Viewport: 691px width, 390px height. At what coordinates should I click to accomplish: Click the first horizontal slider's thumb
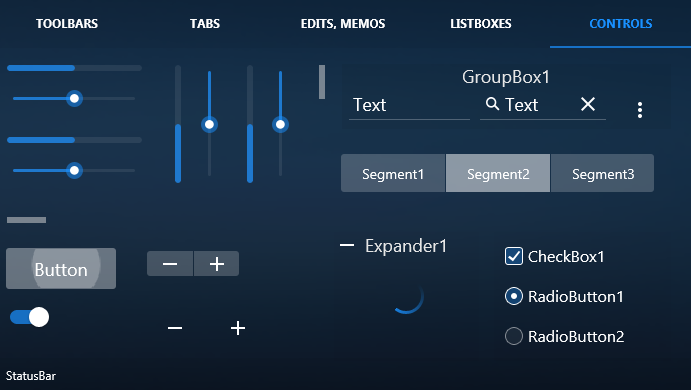[74, 98]
